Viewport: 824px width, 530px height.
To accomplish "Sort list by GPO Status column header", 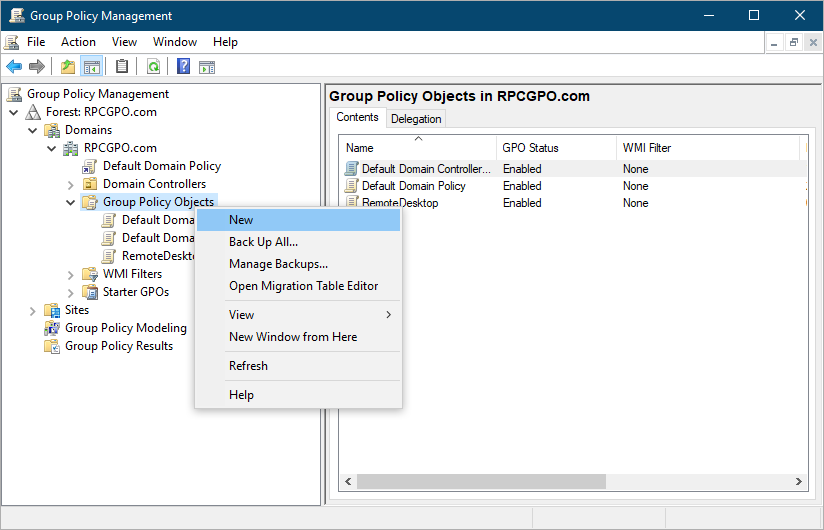I will coord(530,148).
